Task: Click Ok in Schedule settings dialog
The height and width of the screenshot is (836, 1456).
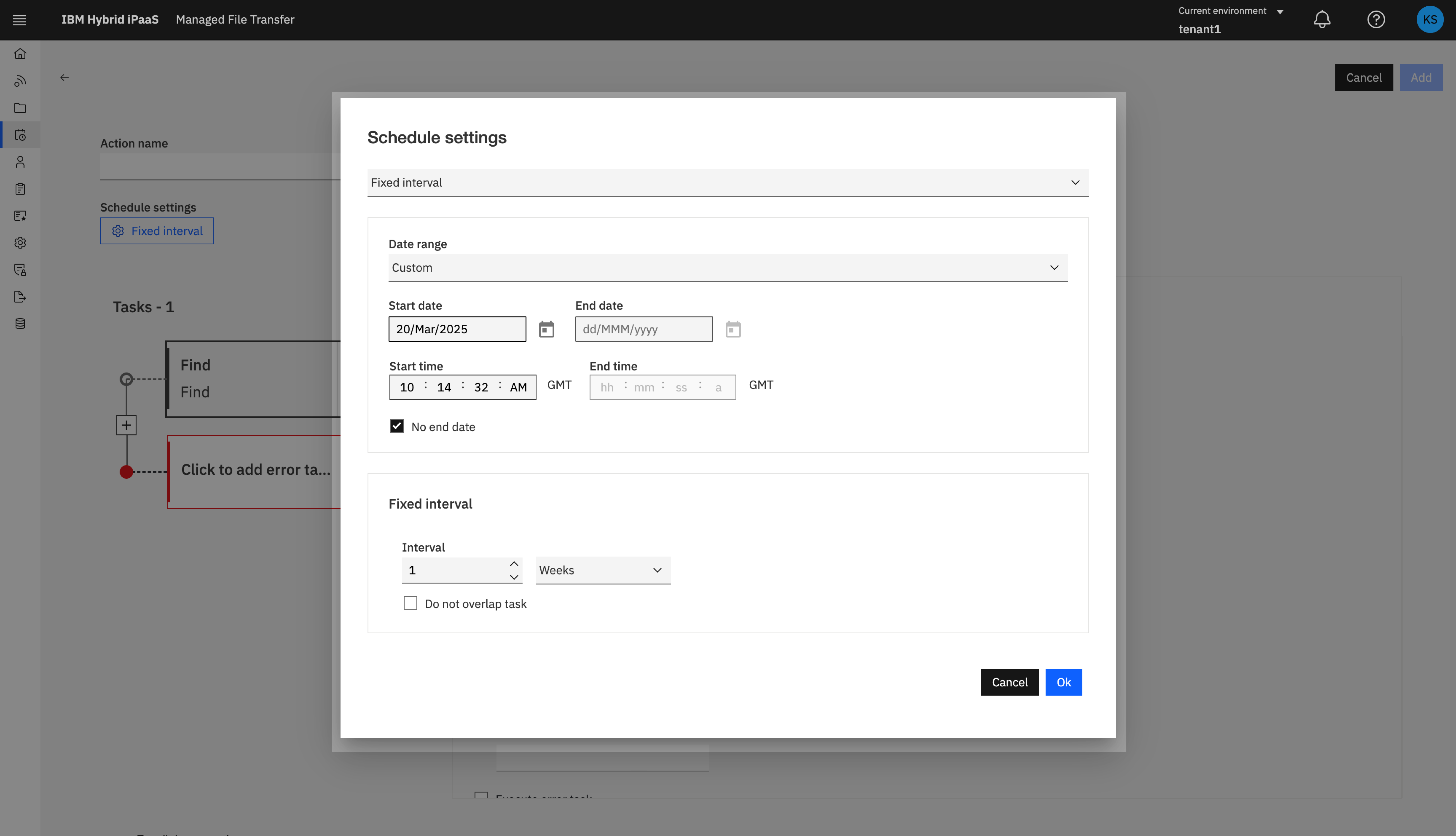Action: [x=1063, y=682]
